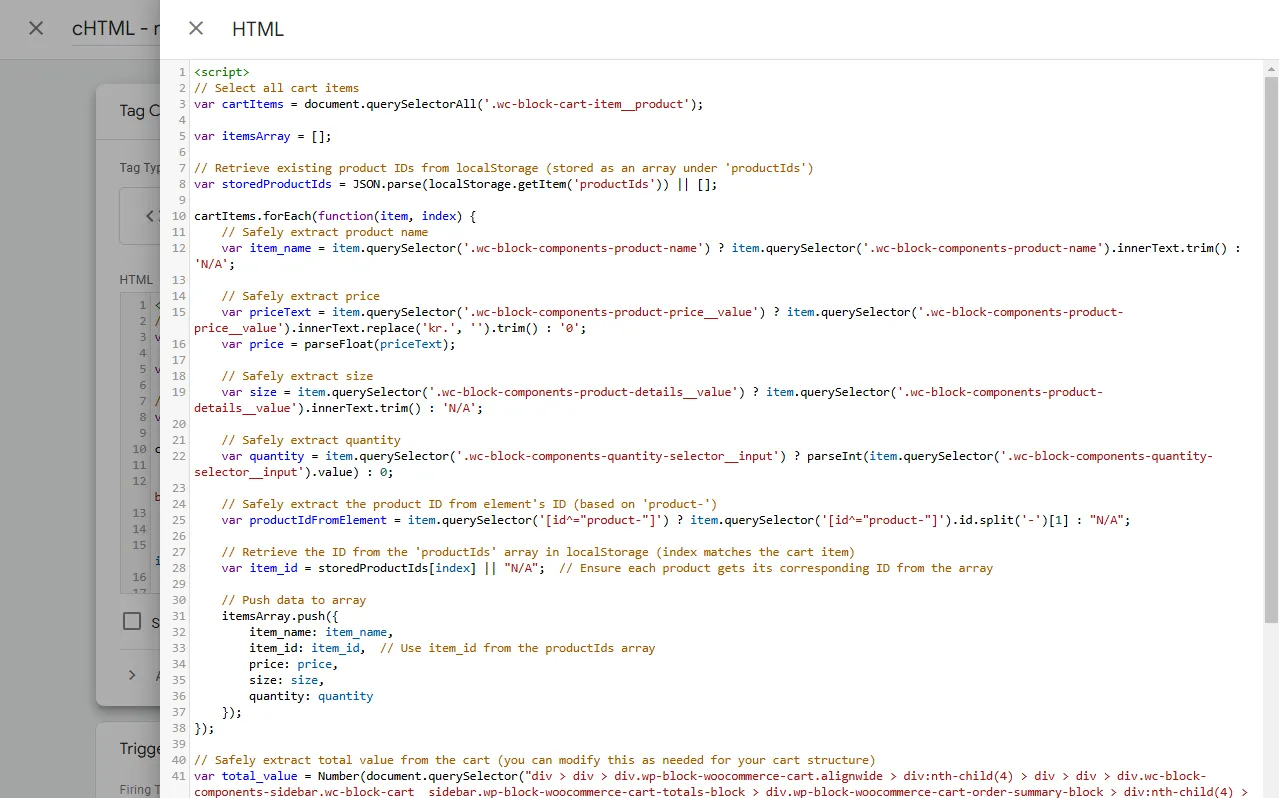Click the 'var cartItems' declaration line
Image resolution: width=1279 pixels, height=798 pixels.
coord(449,104)
